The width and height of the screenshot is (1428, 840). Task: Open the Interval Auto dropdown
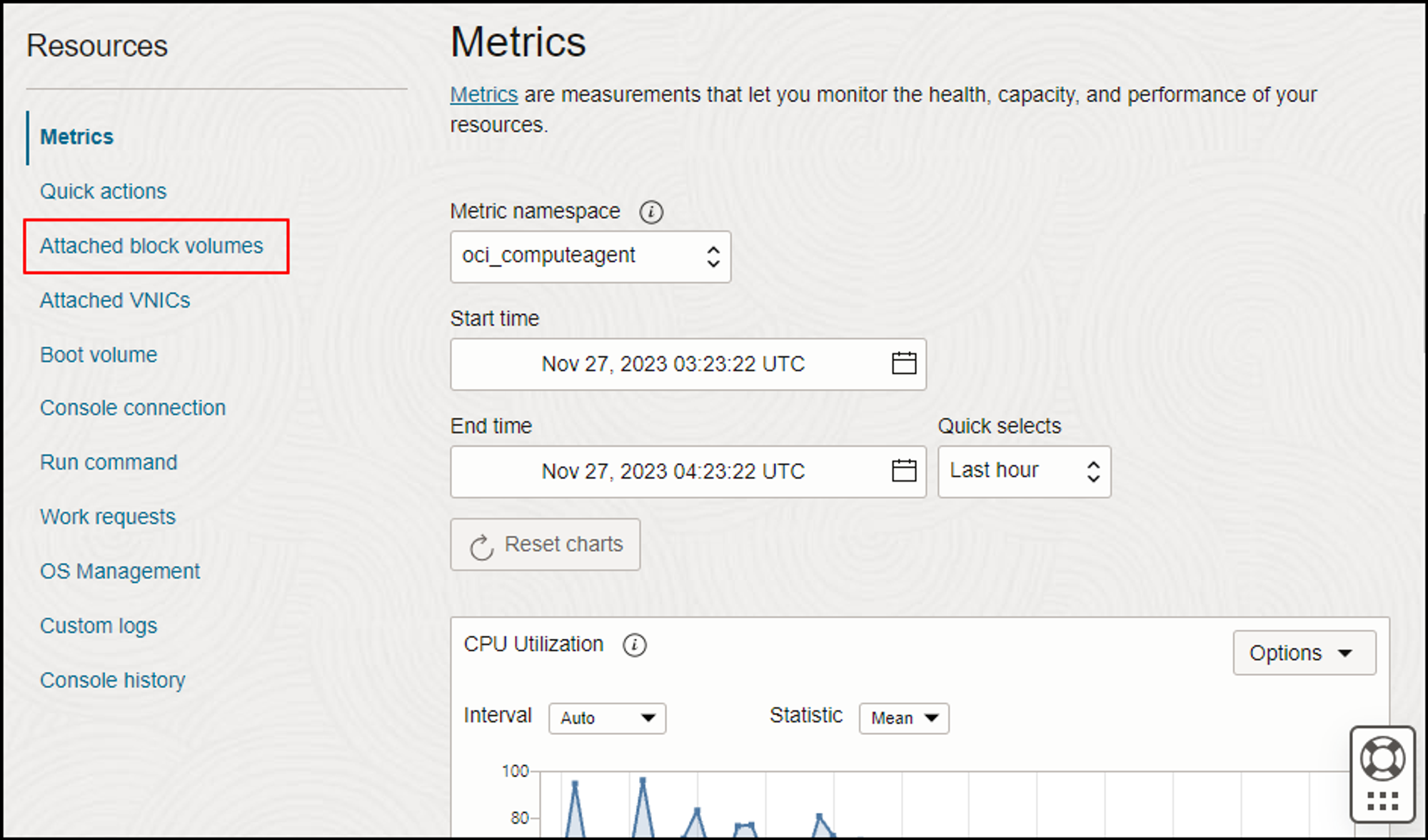coord(607,718)
